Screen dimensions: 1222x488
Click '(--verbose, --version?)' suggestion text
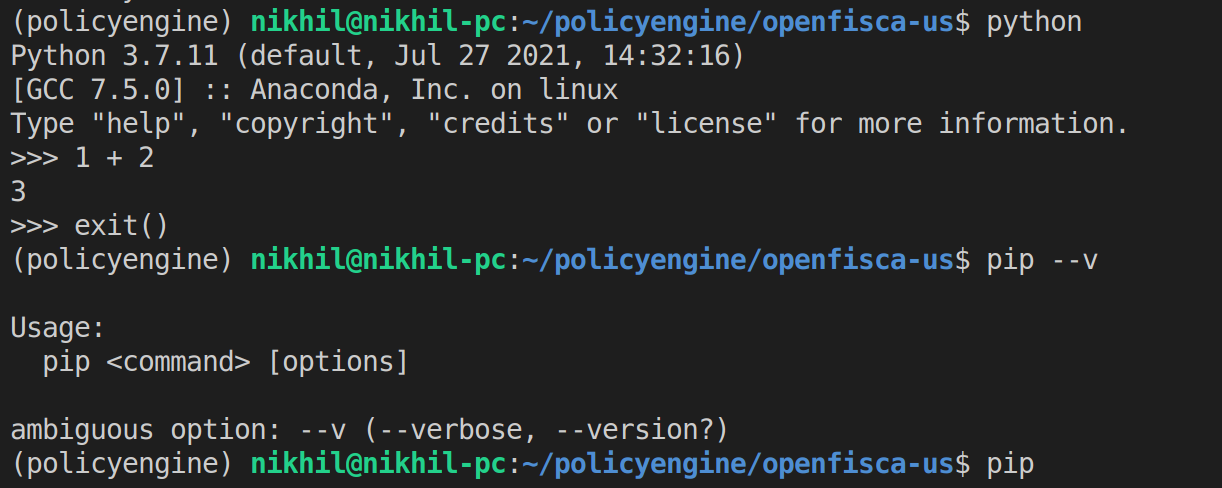pos(546,430)
